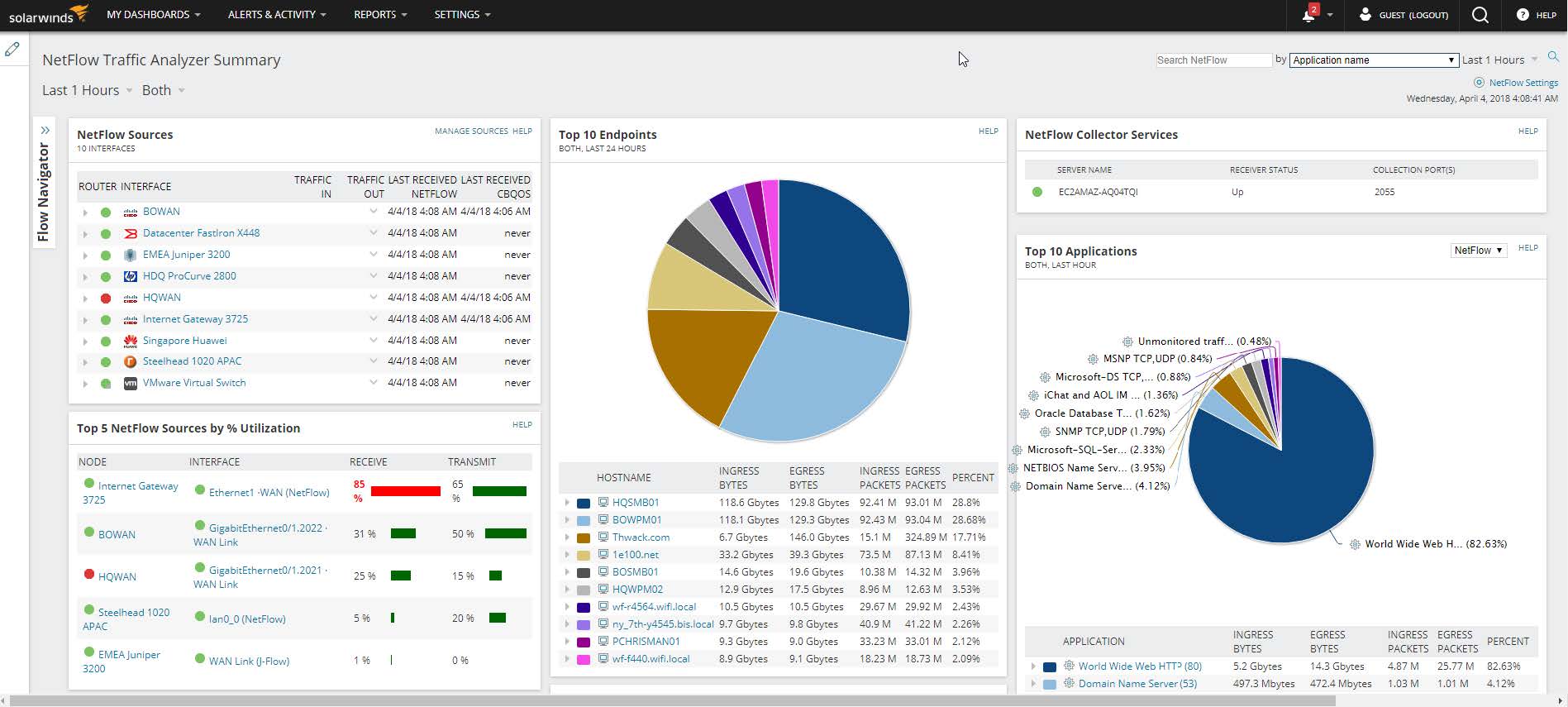Click GUEST (LOGOUT) in header
The width and height of the screenshot is (1568, 707).
pos(1413,15)
